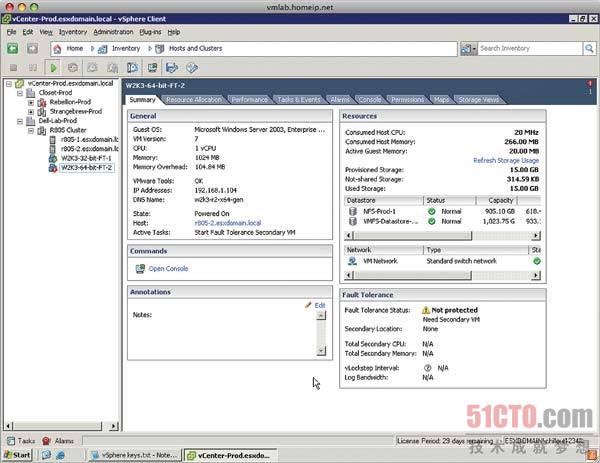Click the Suspend pause icon in toolbar
600x463 pixels.
33,68
